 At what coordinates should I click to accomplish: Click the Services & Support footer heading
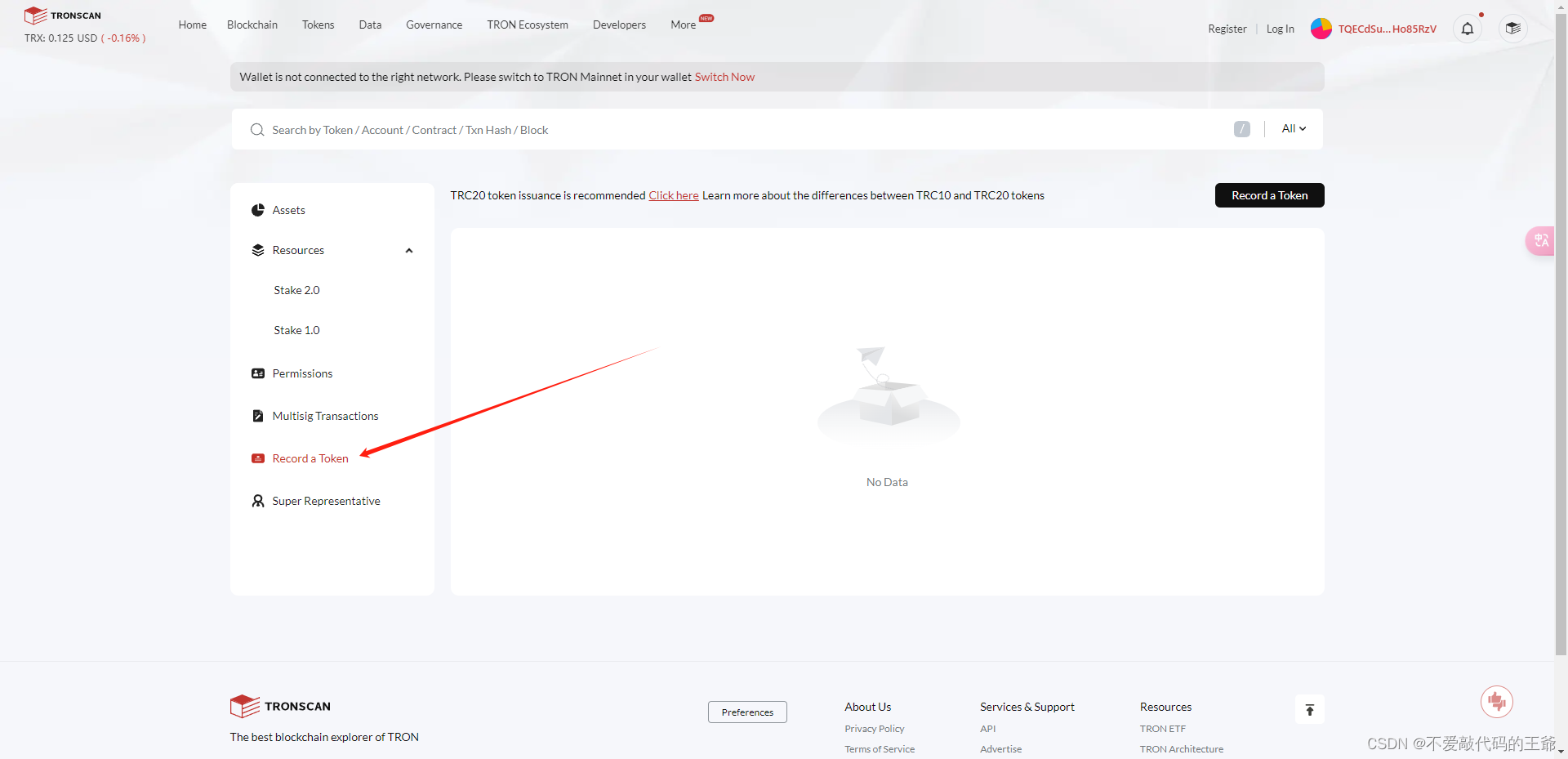pos(1027,707)
